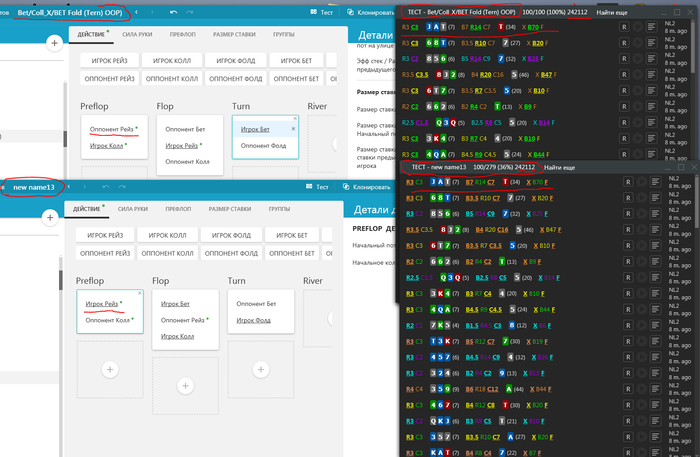Click R button on 8 J 2 row in Bet/Coll_X results
The width and height of the screenshot is (700, 457).
click(x=624, y=75)
